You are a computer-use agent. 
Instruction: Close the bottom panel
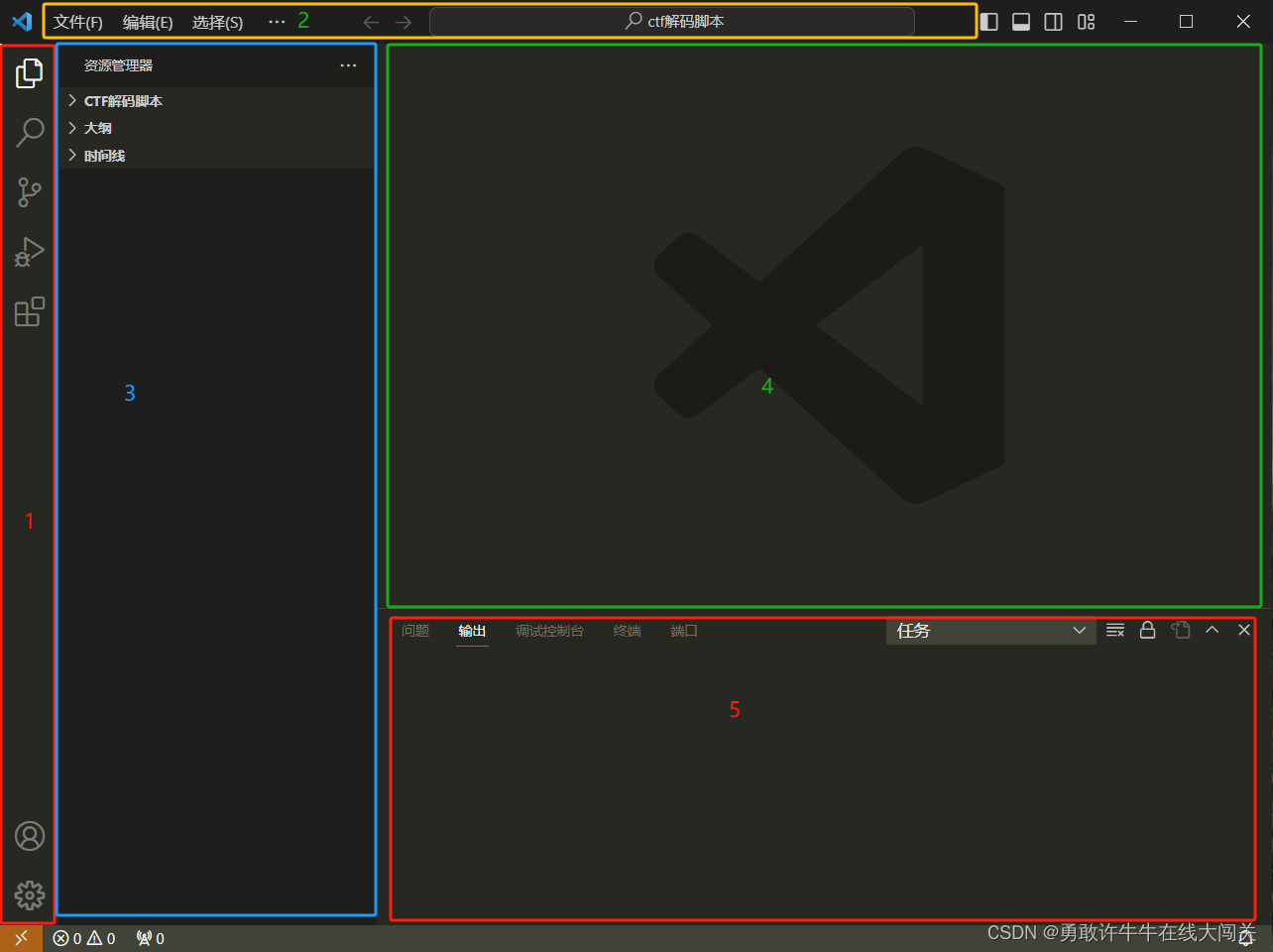[x=1244, y=630]
